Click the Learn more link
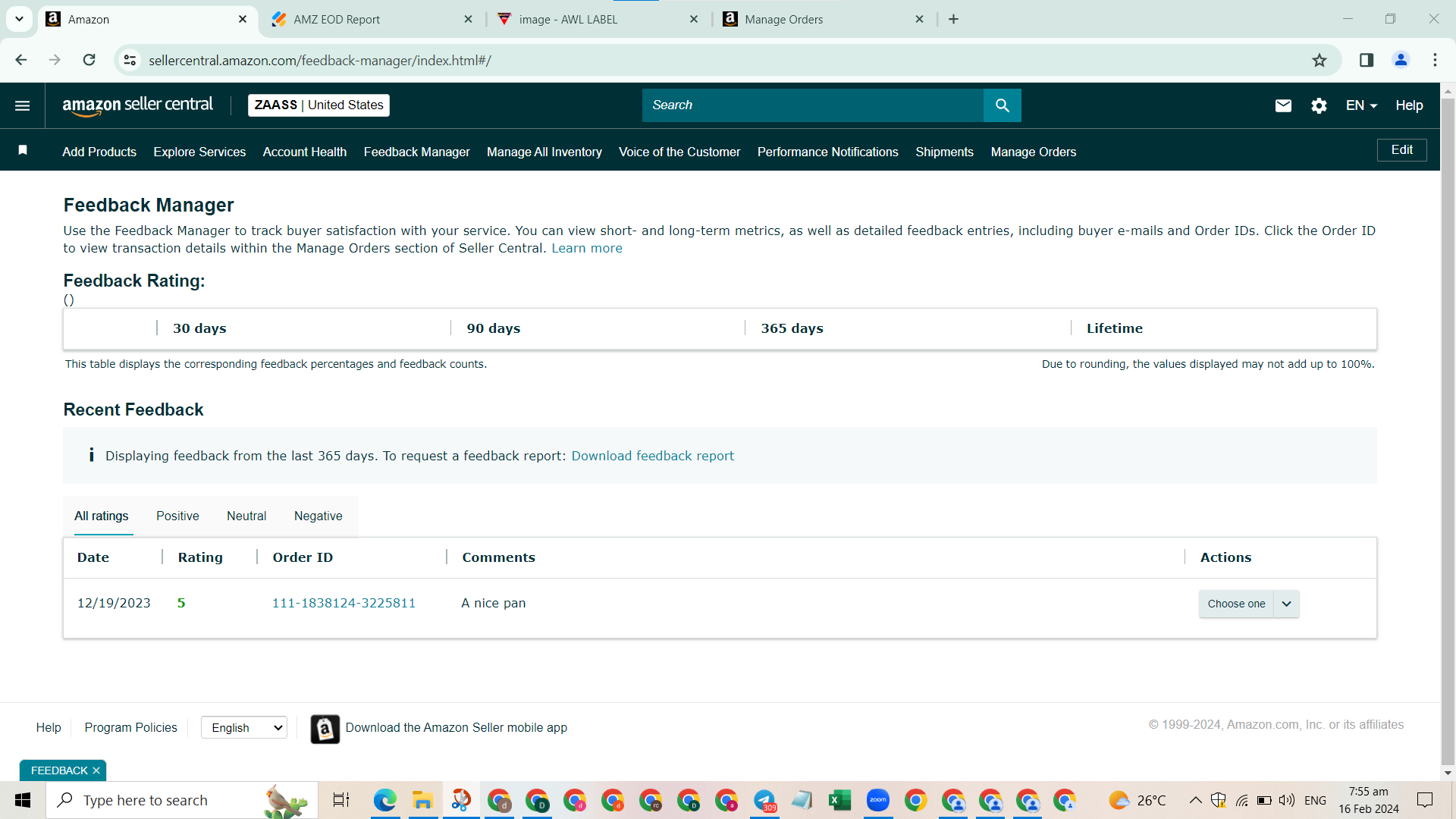1456x819 pixels. click(x=587, y=248)
